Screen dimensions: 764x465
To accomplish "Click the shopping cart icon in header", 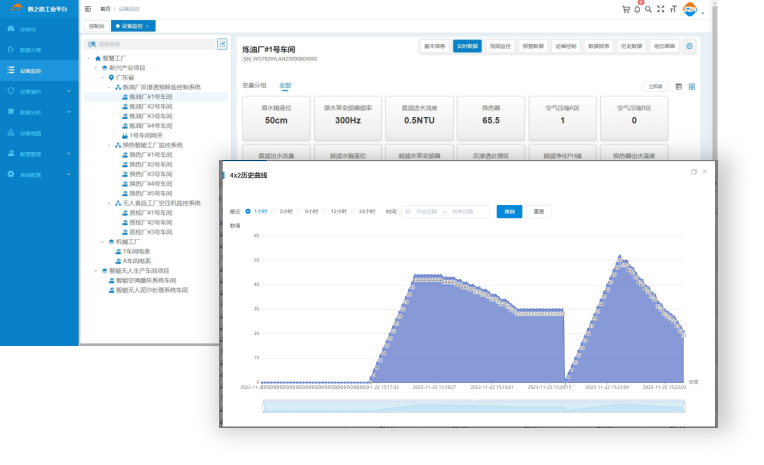I will [x=626, y=9].
